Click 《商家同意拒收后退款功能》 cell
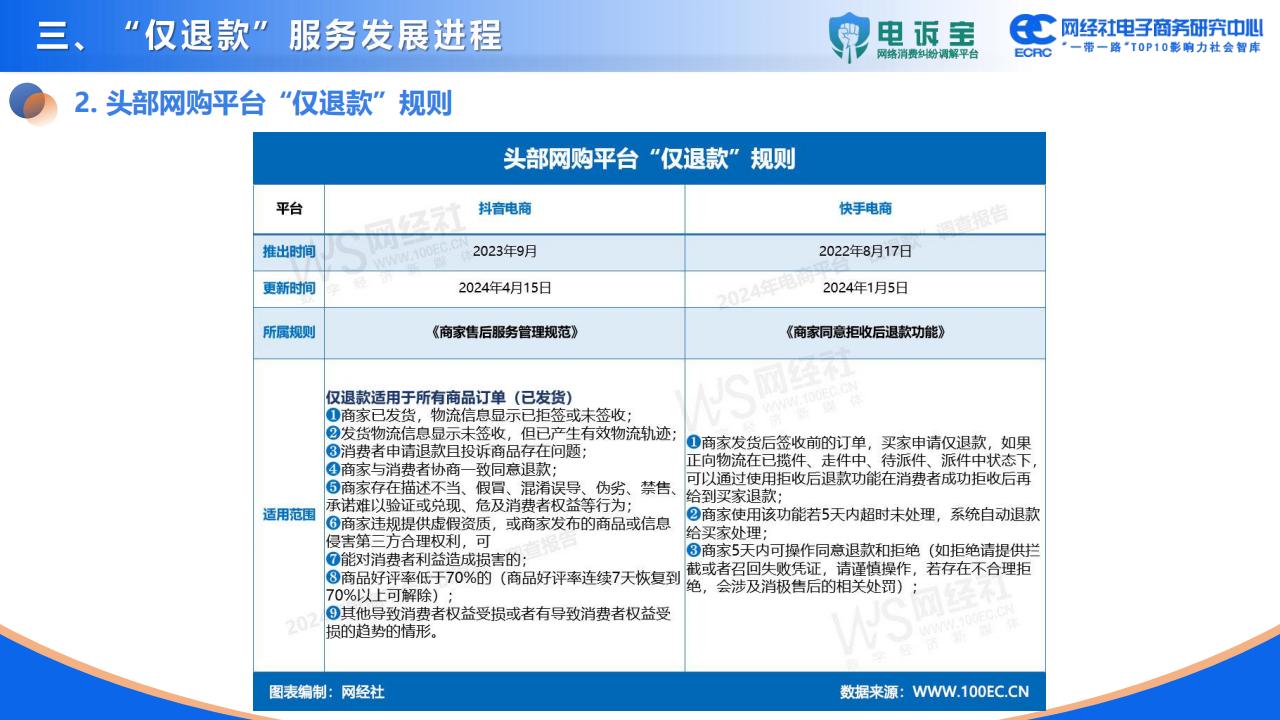This screenshot has height=720, width=1280. pos(866,332)
